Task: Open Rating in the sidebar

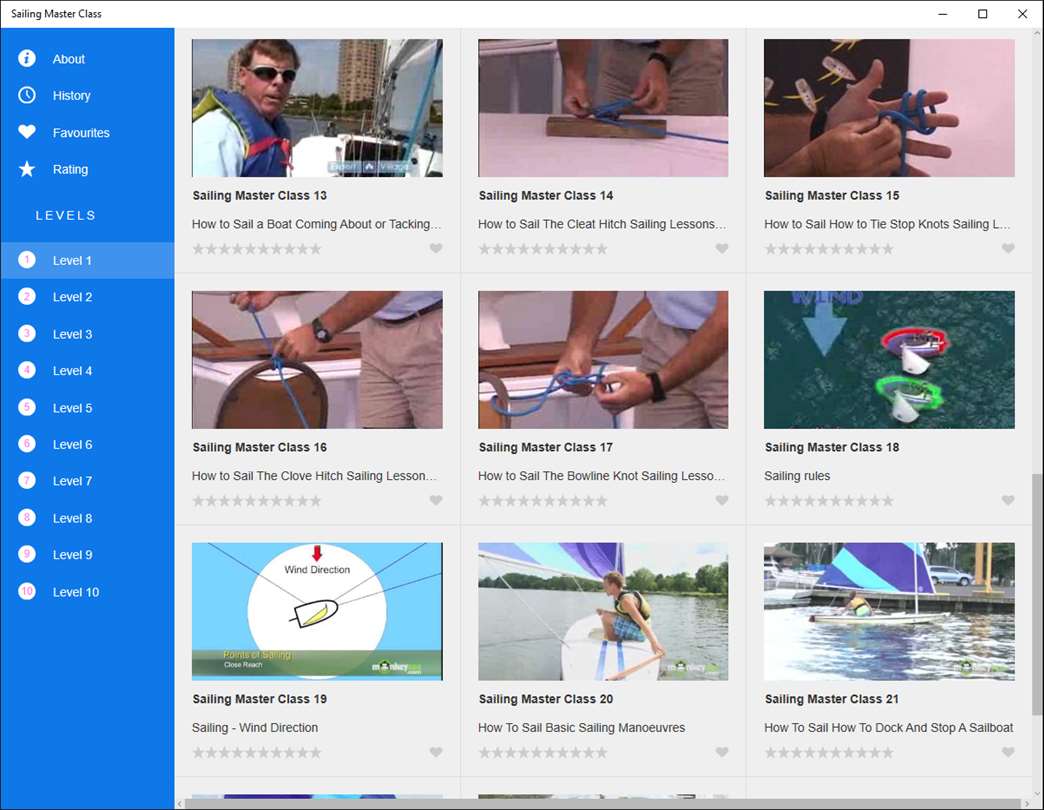Action: 87,169
